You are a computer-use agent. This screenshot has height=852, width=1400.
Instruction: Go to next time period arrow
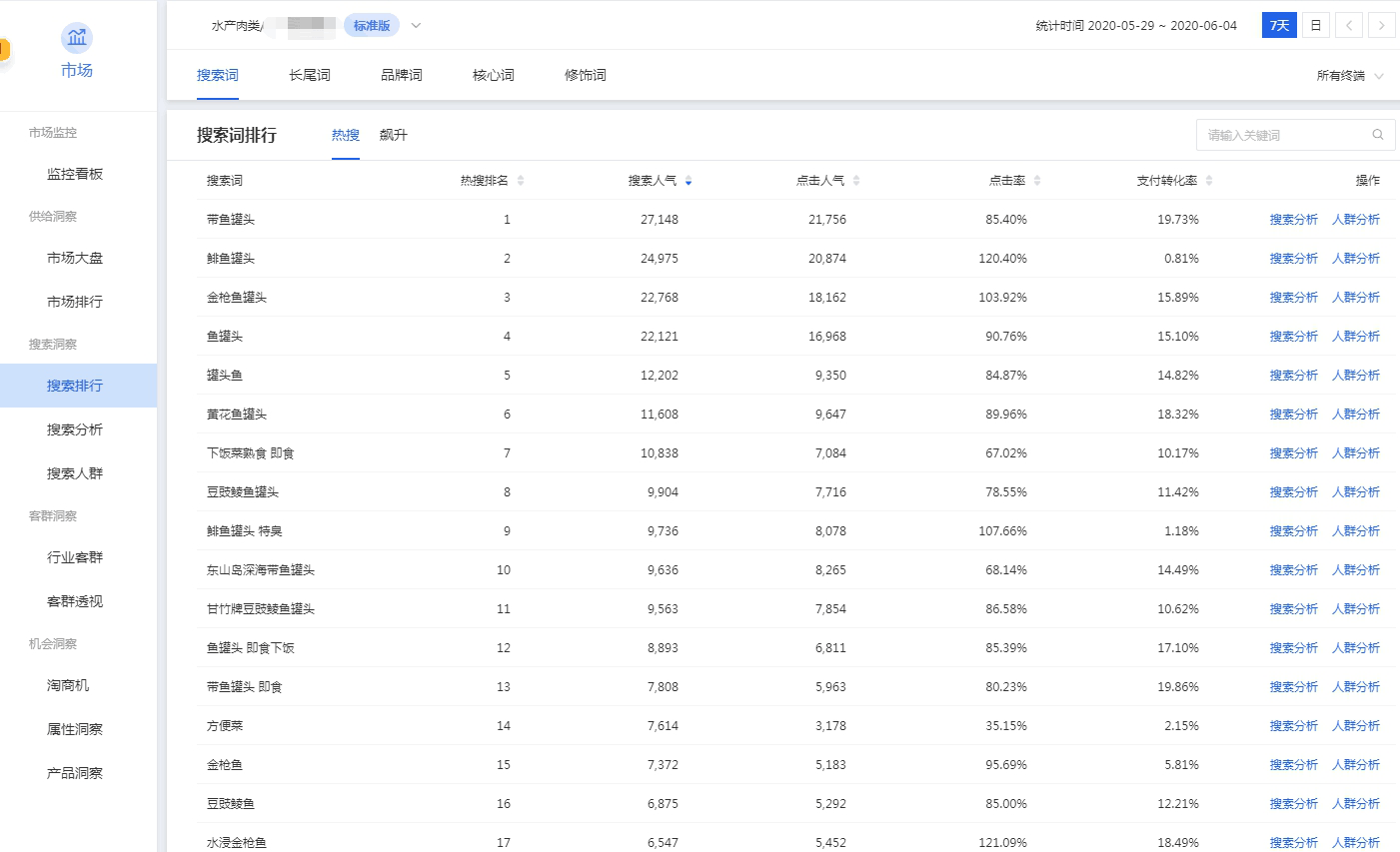point(1381,26)
